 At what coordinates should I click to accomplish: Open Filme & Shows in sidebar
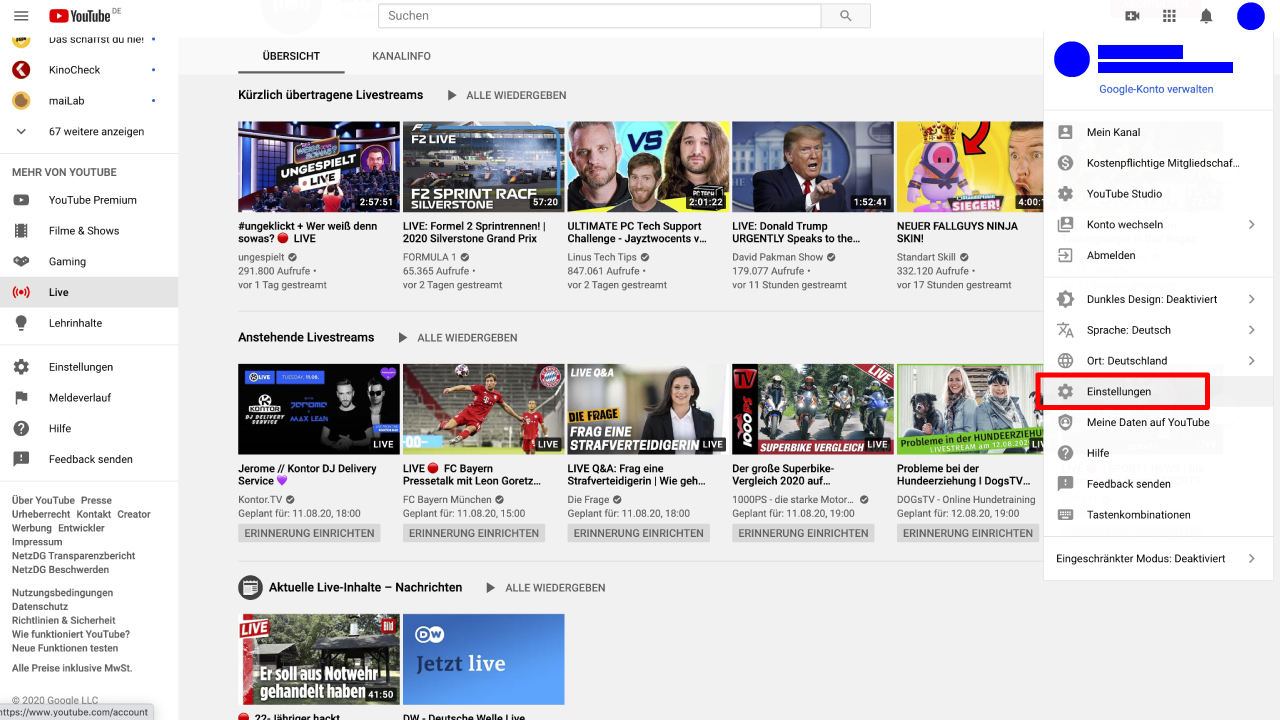(x=89, y=231)
